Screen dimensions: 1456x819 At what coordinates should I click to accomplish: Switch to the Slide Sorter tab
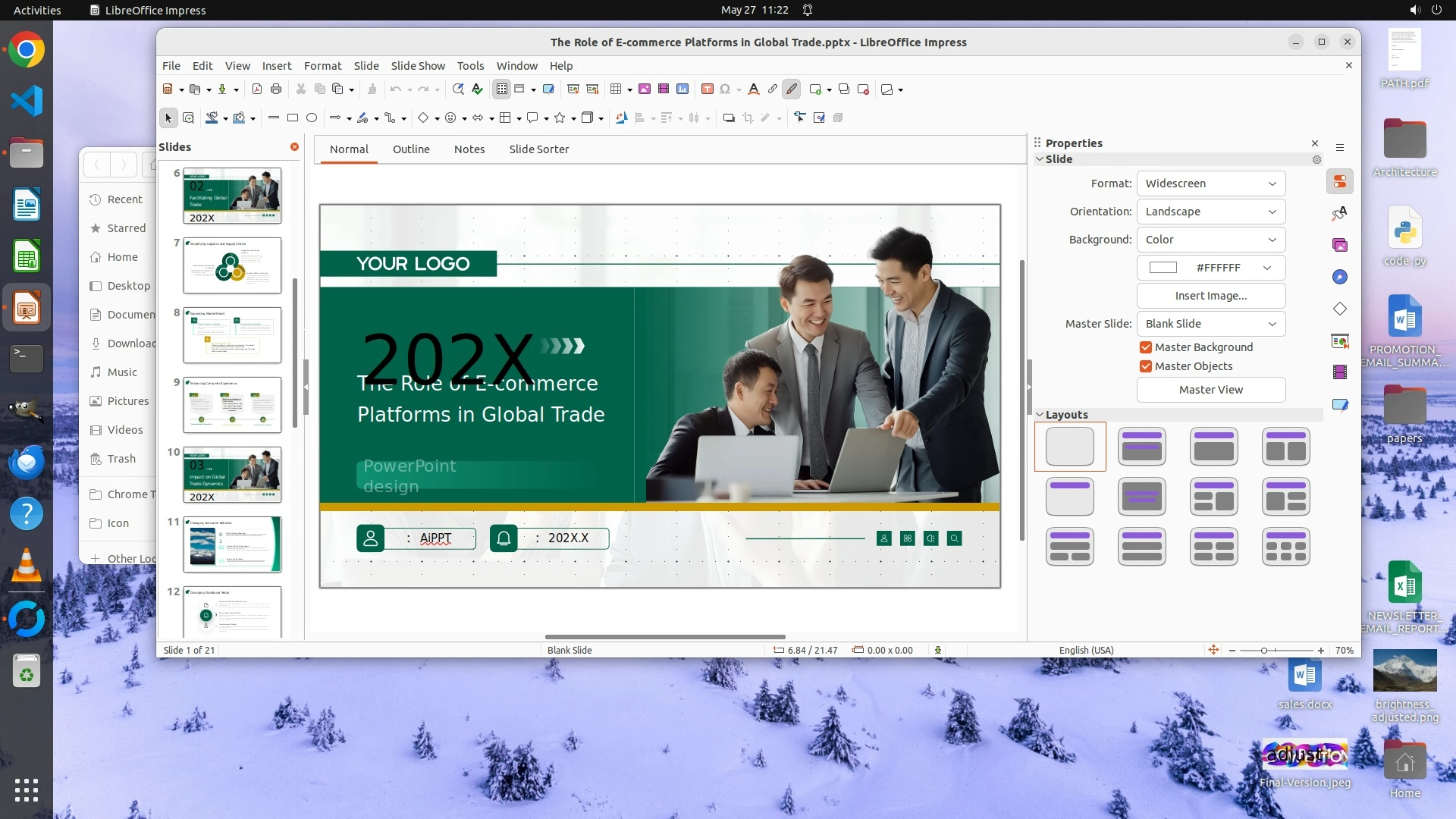click(538, 149)
